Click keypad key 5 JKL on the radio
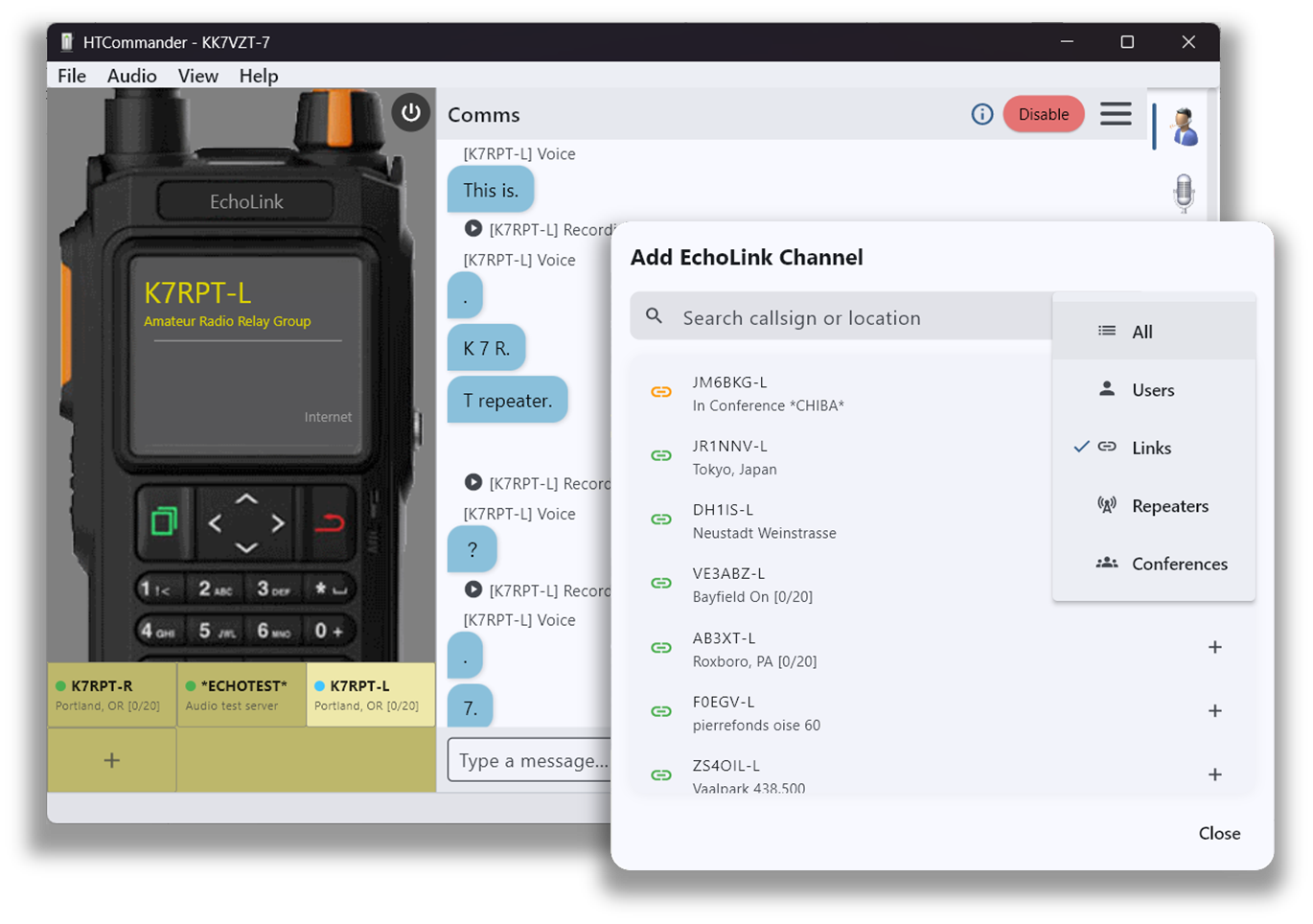Image resolution: width=1313 pixels, height=924 pixels. [217, 631]
